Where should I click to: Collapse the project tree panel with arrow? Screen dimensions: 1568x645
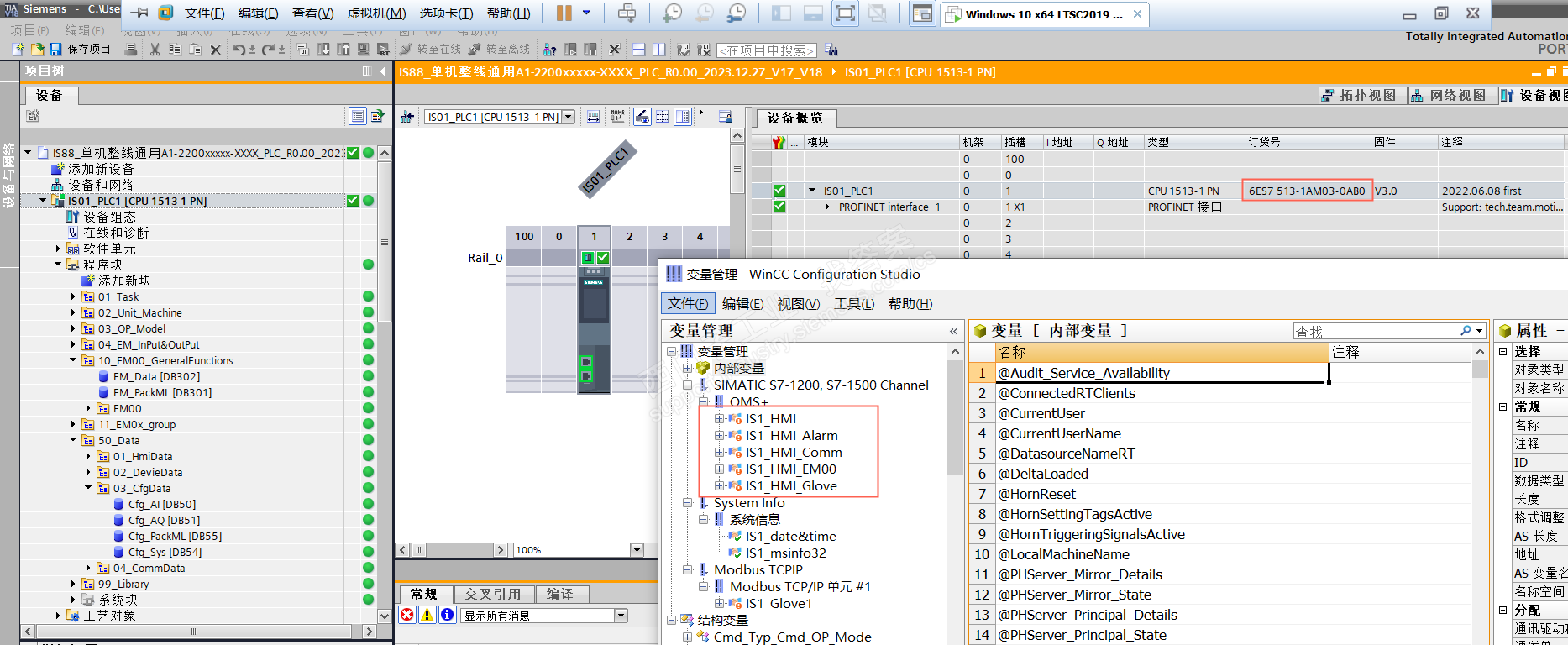click(x=383, y=71)
